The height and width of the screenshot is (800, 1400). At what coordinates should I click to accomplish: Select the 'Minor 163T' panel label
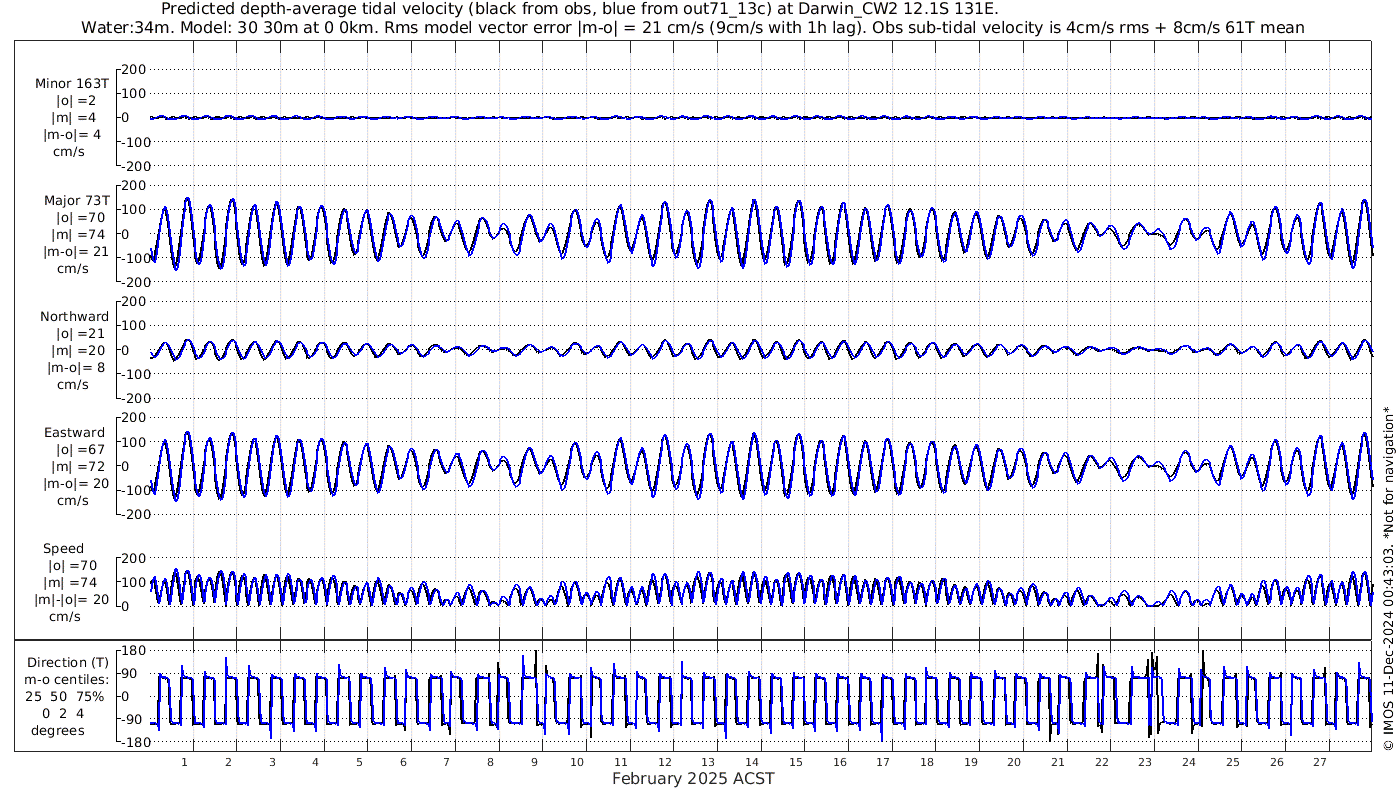72,84
